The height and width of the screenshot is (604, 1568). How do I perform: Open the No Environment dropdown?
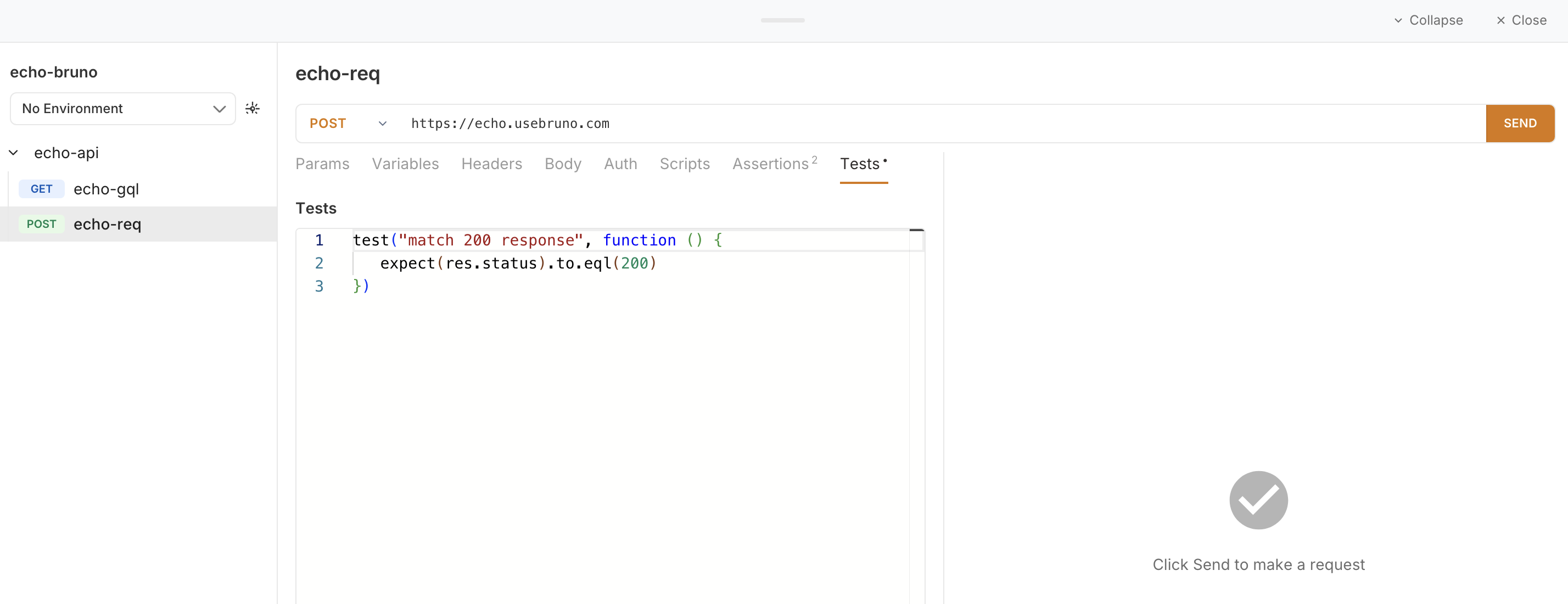pos(122,108)
